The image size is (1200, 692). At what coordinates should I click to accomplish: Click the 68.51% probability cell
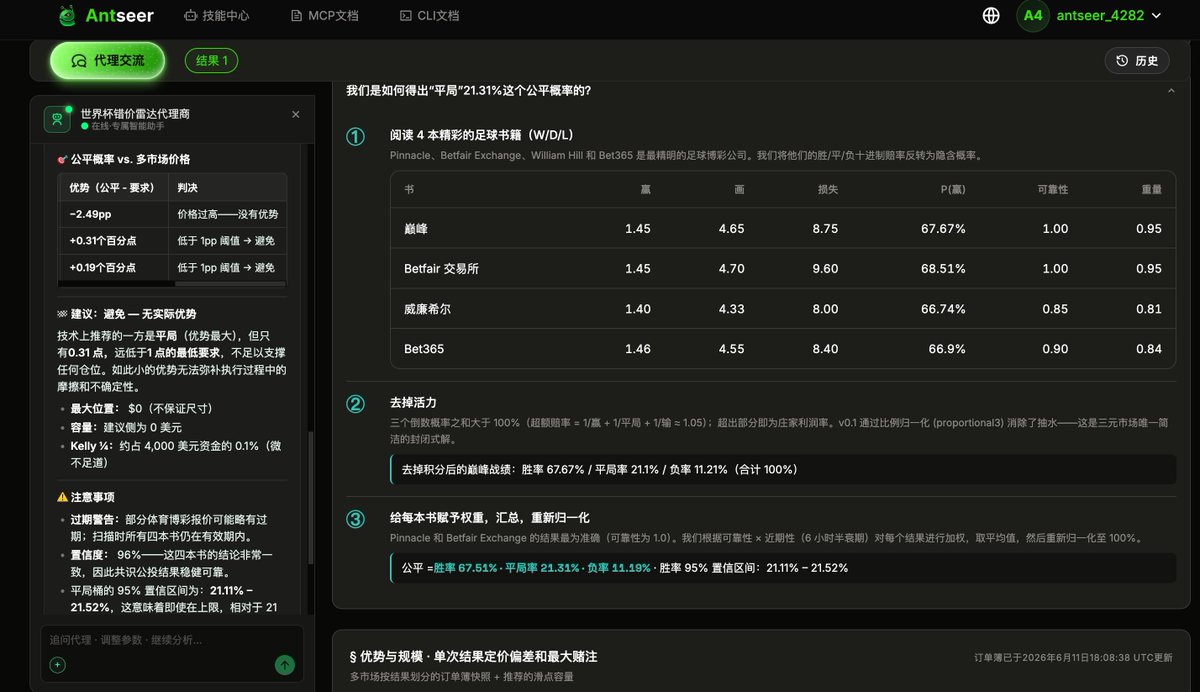click(x=943, y=269)
